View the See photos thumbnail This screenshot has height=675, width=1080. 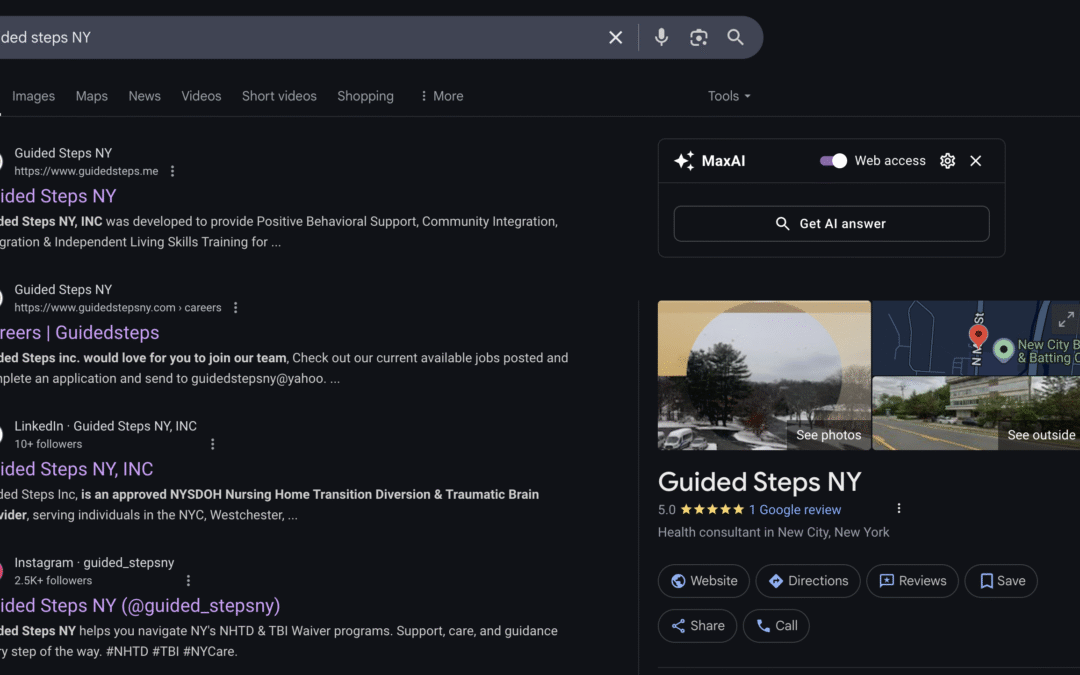point(764,375)
